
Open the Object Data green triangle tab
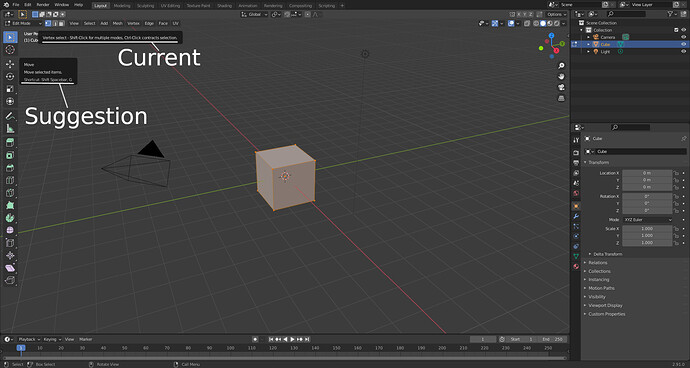(576, 256)
